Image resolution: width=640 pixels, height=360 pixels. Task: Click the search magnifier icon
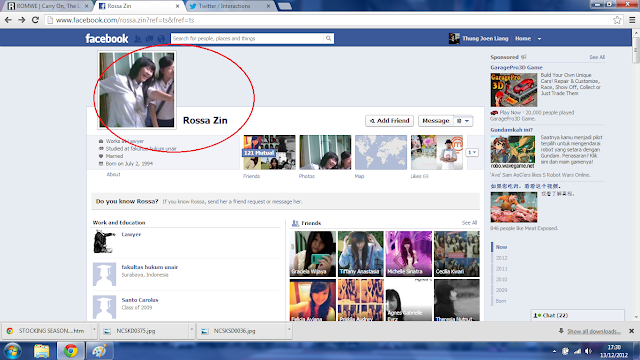tap(328, 38)
